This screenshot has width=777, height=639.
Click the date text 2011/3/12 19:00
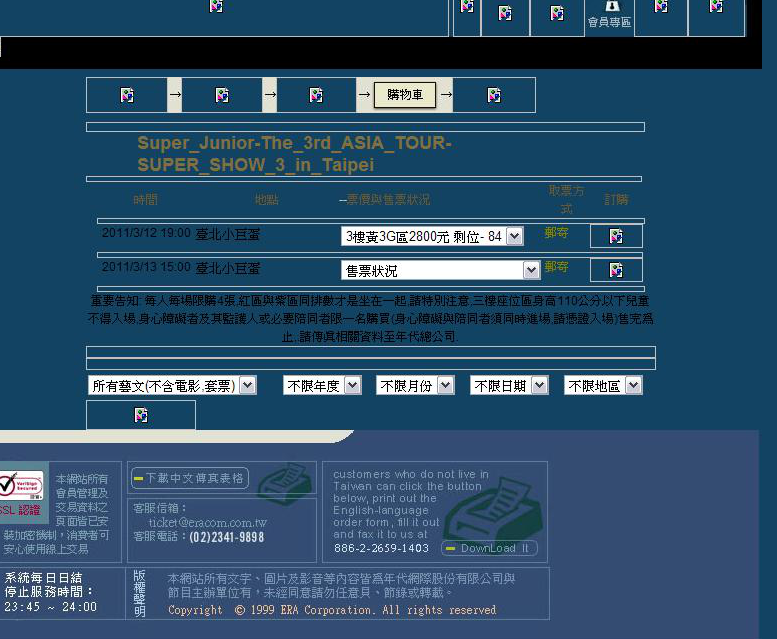click(146, 233)
